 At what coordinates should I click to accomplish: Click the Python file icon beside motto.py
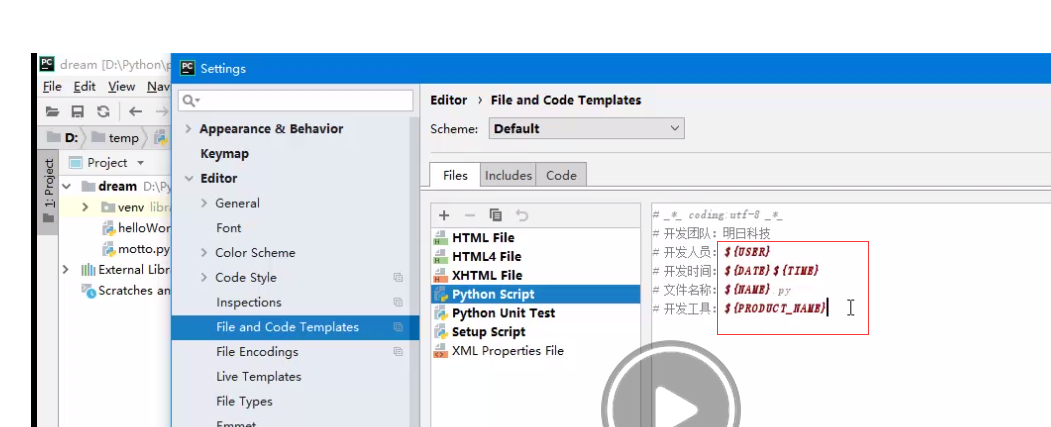(109, 249)
